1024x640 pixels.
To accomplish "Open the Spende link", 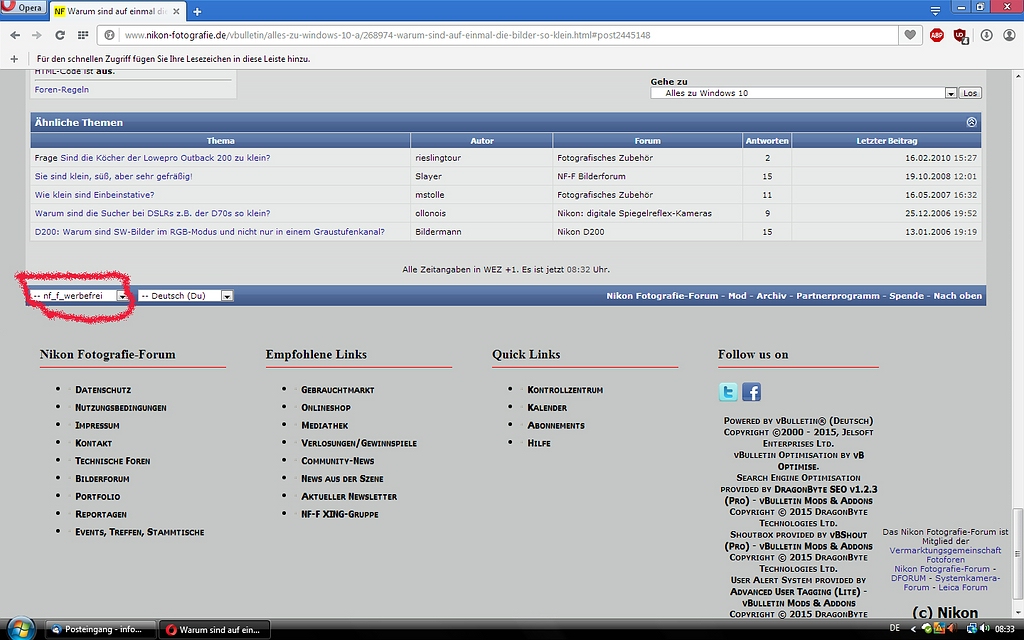I will (x=906, y=296).
